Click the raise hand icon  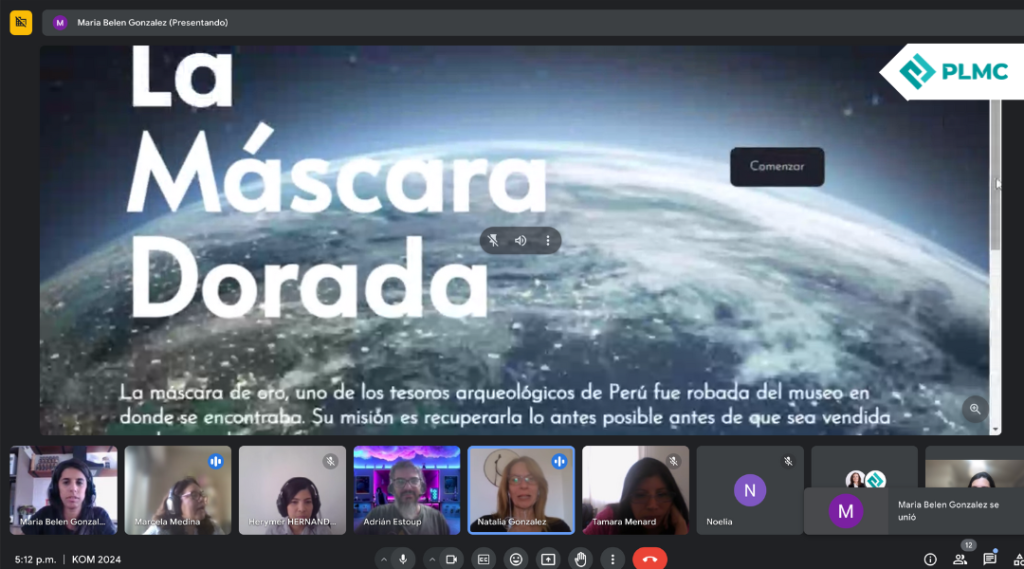point(580,559)
